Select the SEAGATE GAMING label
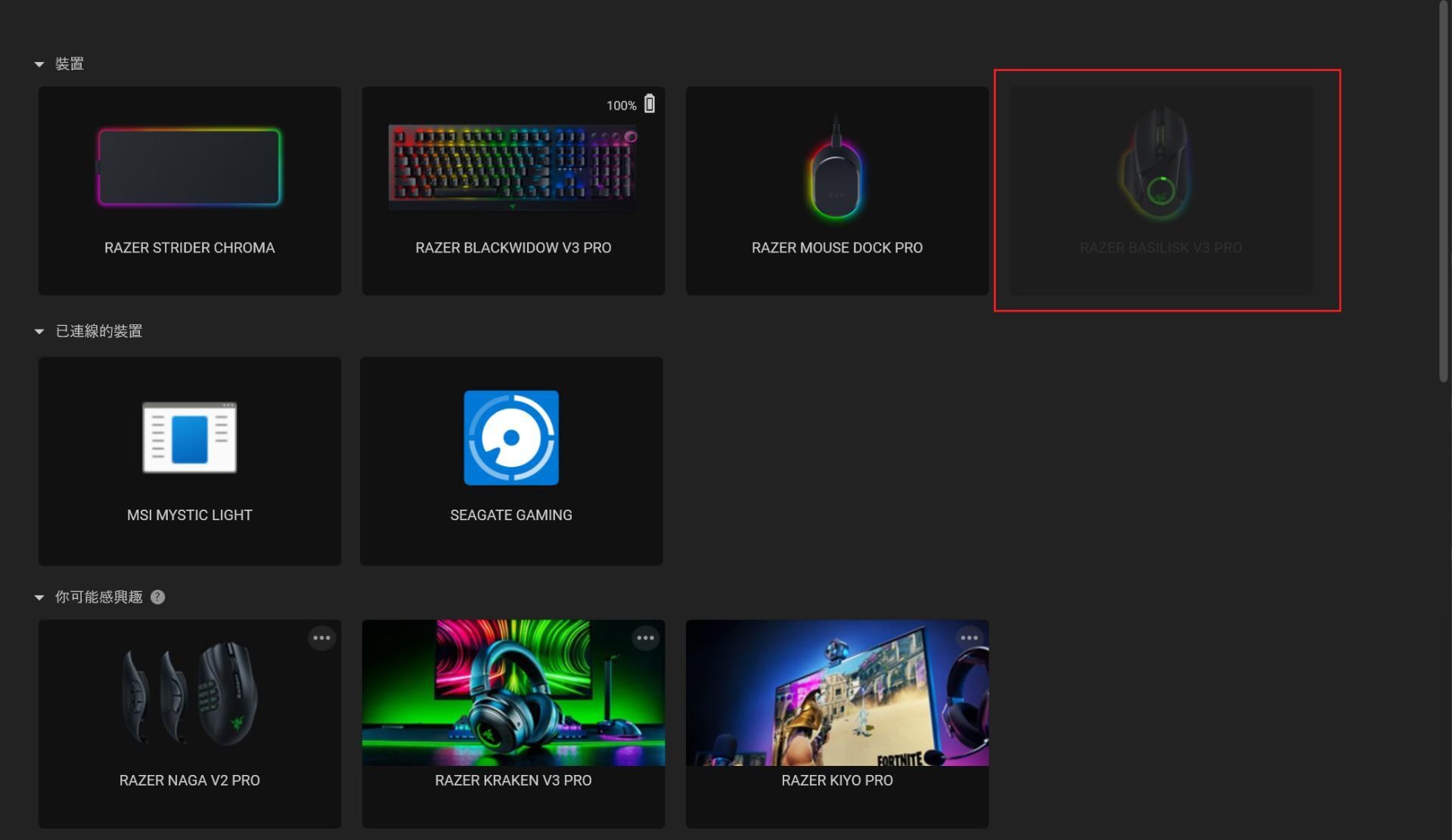 coord(511,515)
